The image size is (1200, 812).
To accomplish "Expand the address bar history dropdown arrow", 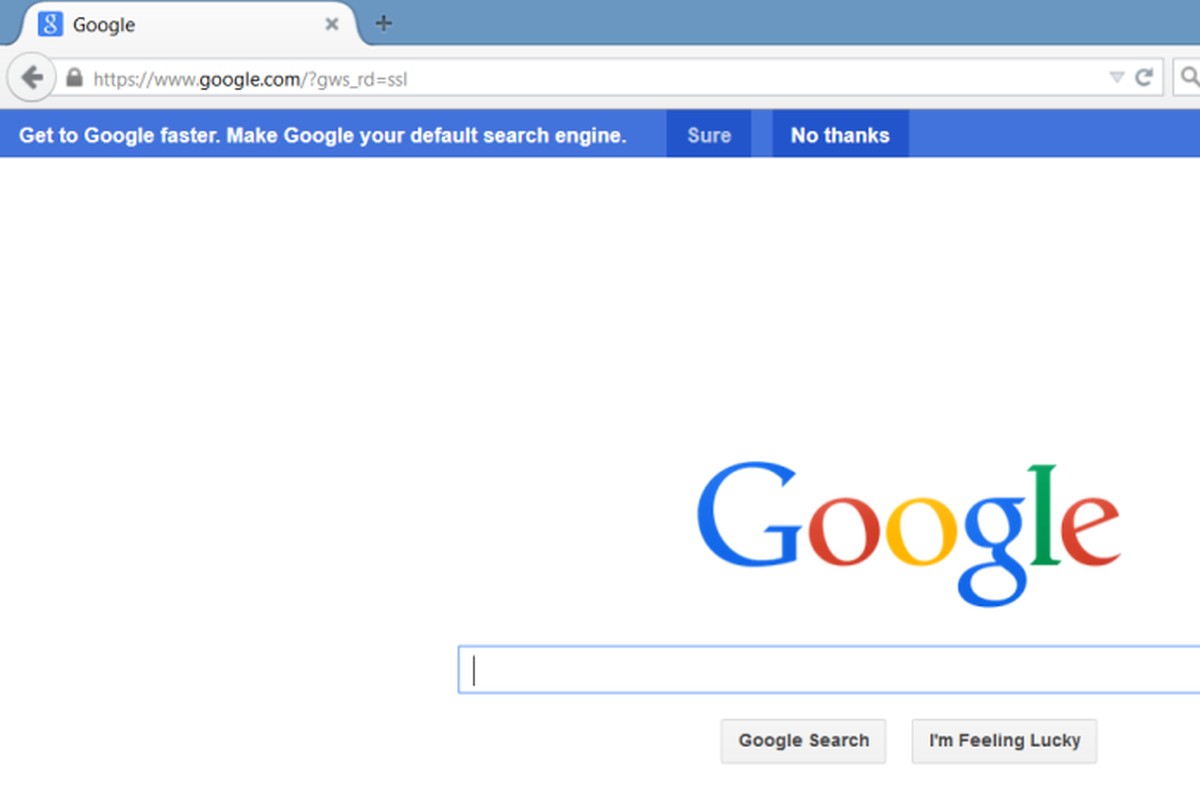I will coord(1117,77).
